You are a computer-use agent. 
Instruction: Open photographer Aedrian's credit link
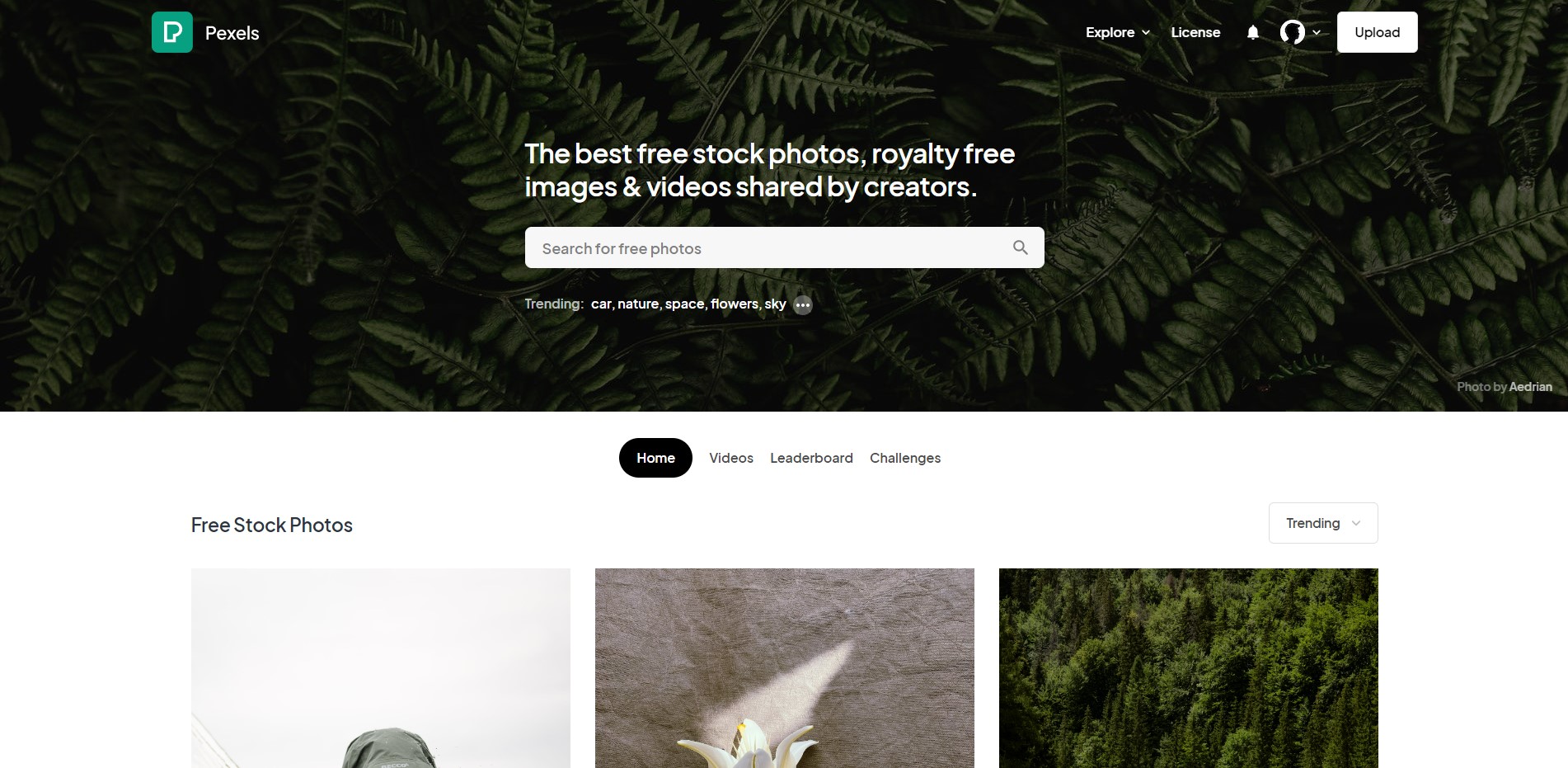1531,387
